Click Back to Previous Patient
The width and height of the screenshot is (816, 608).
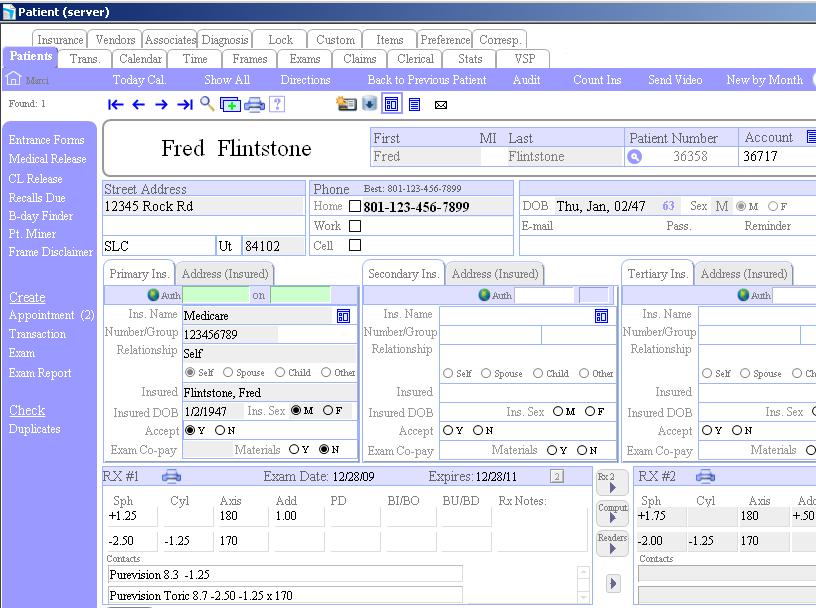coord(427,80)
